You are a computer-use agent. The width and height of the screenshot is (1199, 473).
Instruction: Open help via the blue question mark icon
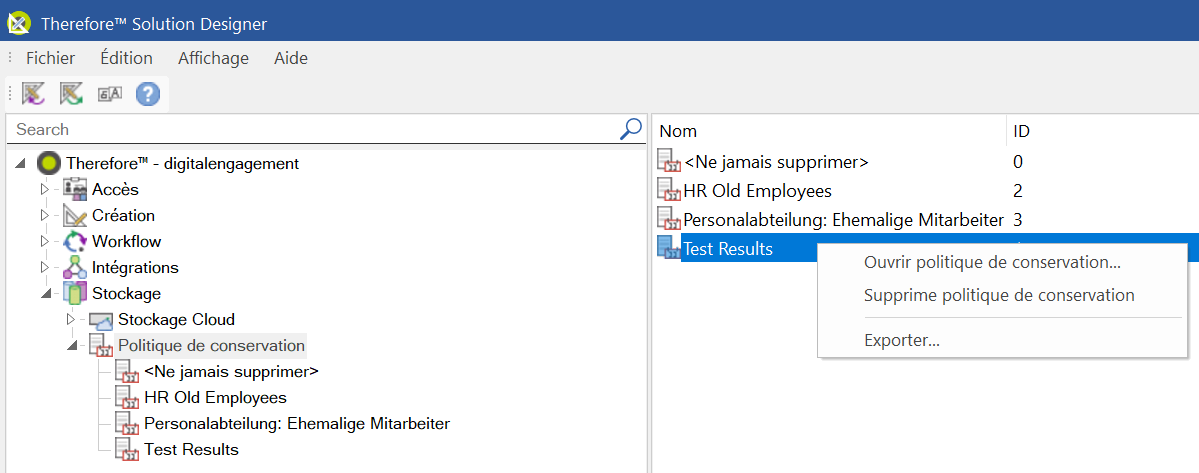(148, 94)
